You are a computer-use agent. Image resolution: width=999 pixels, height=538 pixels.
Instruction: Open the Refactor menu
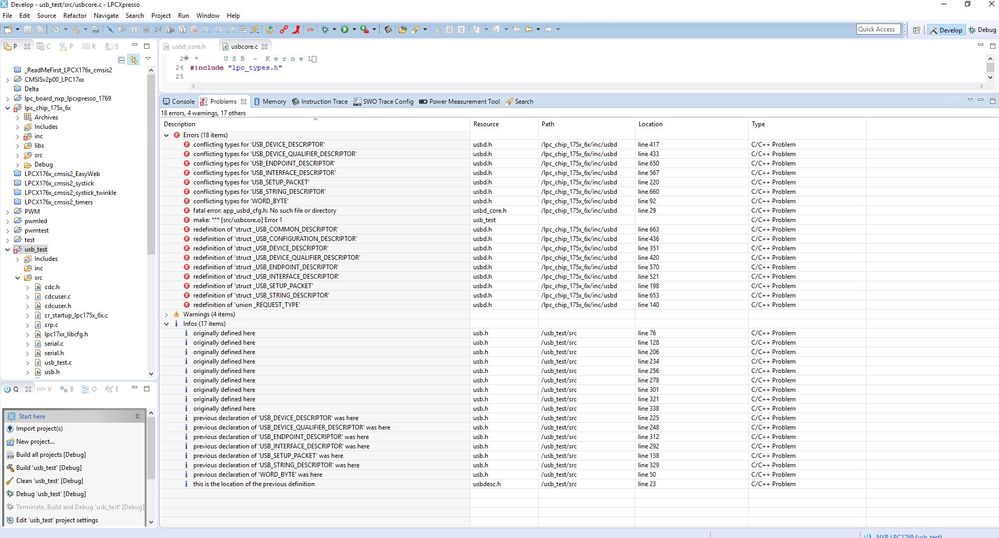[75, 15]
